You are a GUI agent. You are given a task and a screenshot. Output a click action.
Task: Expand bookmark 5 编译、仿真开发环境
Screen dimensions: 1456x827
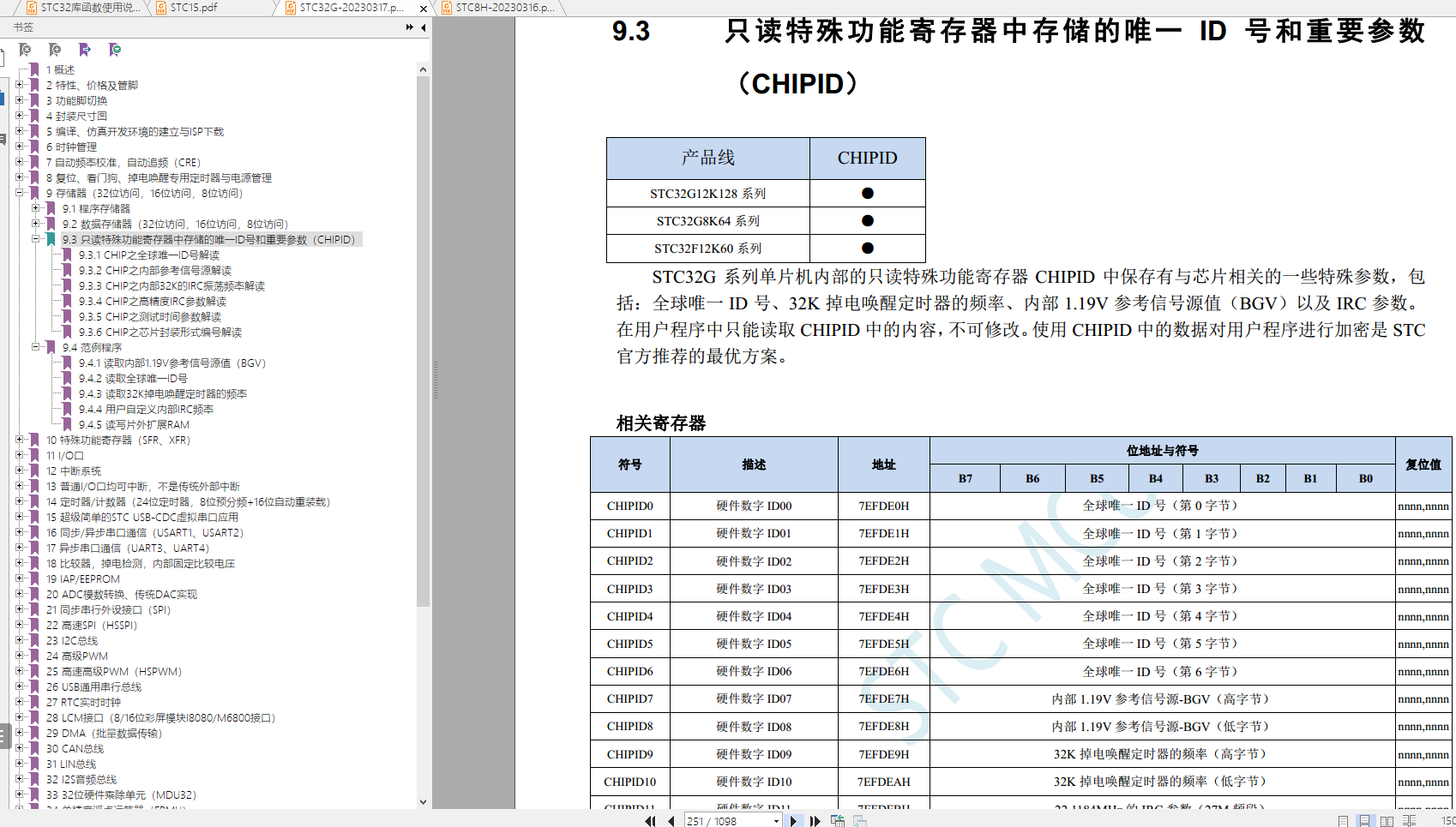coord(19,131)
